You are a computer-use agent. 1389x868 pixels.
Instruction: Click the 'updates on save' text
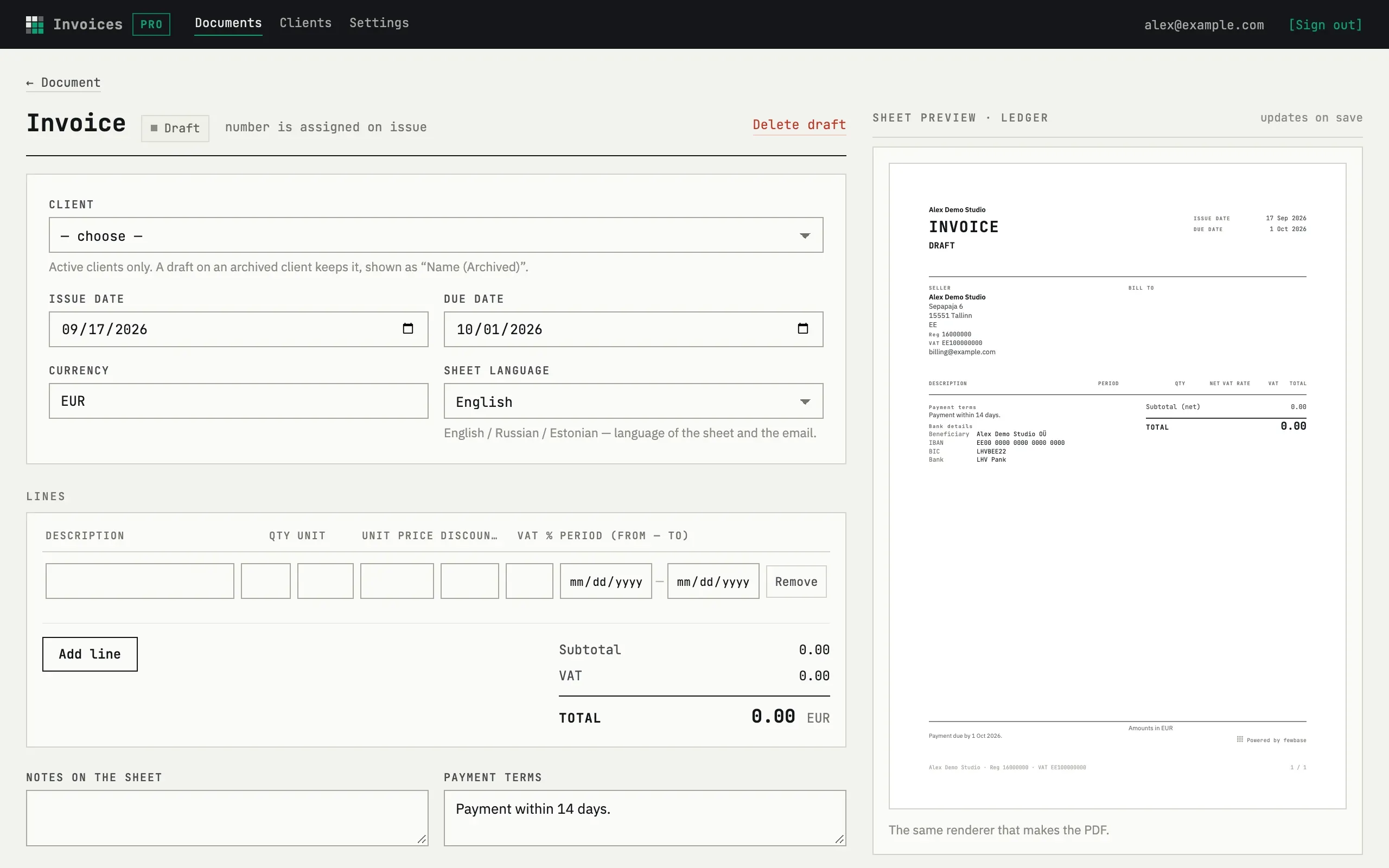tap(1311, 118)
